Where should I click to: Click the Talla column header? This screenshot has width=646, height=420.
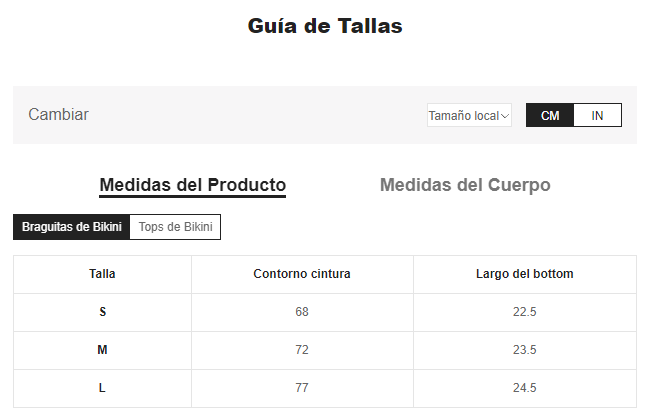(102, 274)
